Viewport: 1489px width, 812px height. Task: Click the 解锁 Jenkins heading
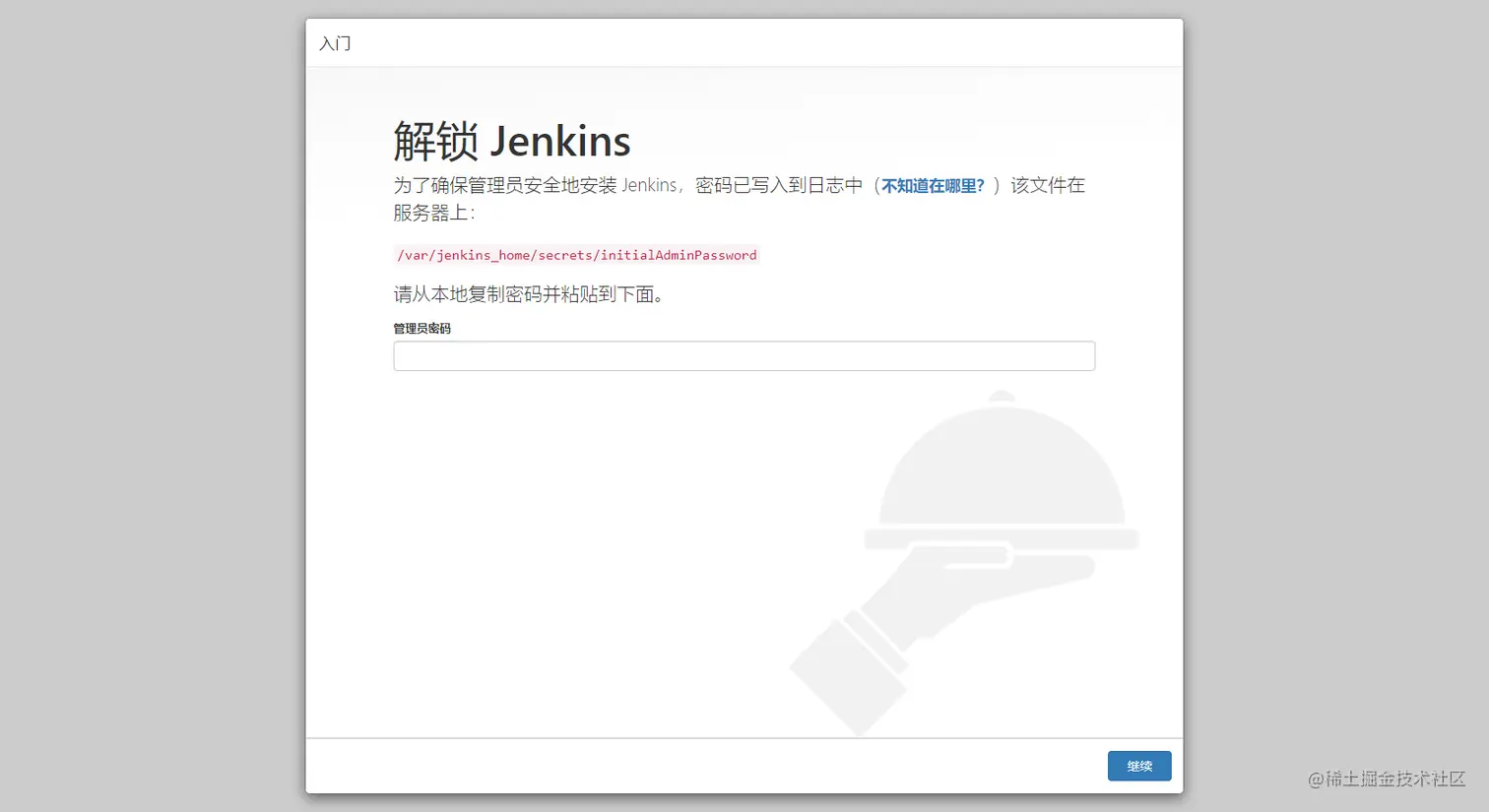(512, 141)
